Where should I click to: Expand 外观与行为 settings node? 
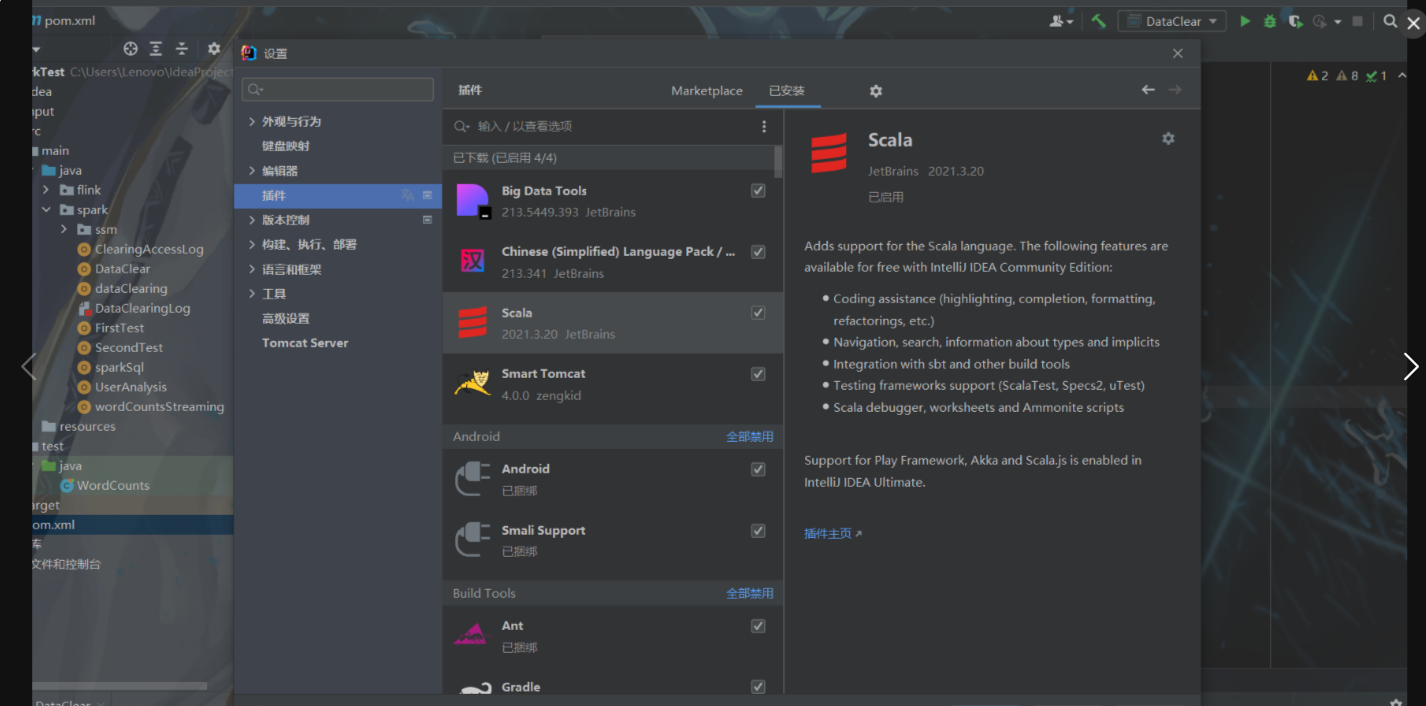251,121
